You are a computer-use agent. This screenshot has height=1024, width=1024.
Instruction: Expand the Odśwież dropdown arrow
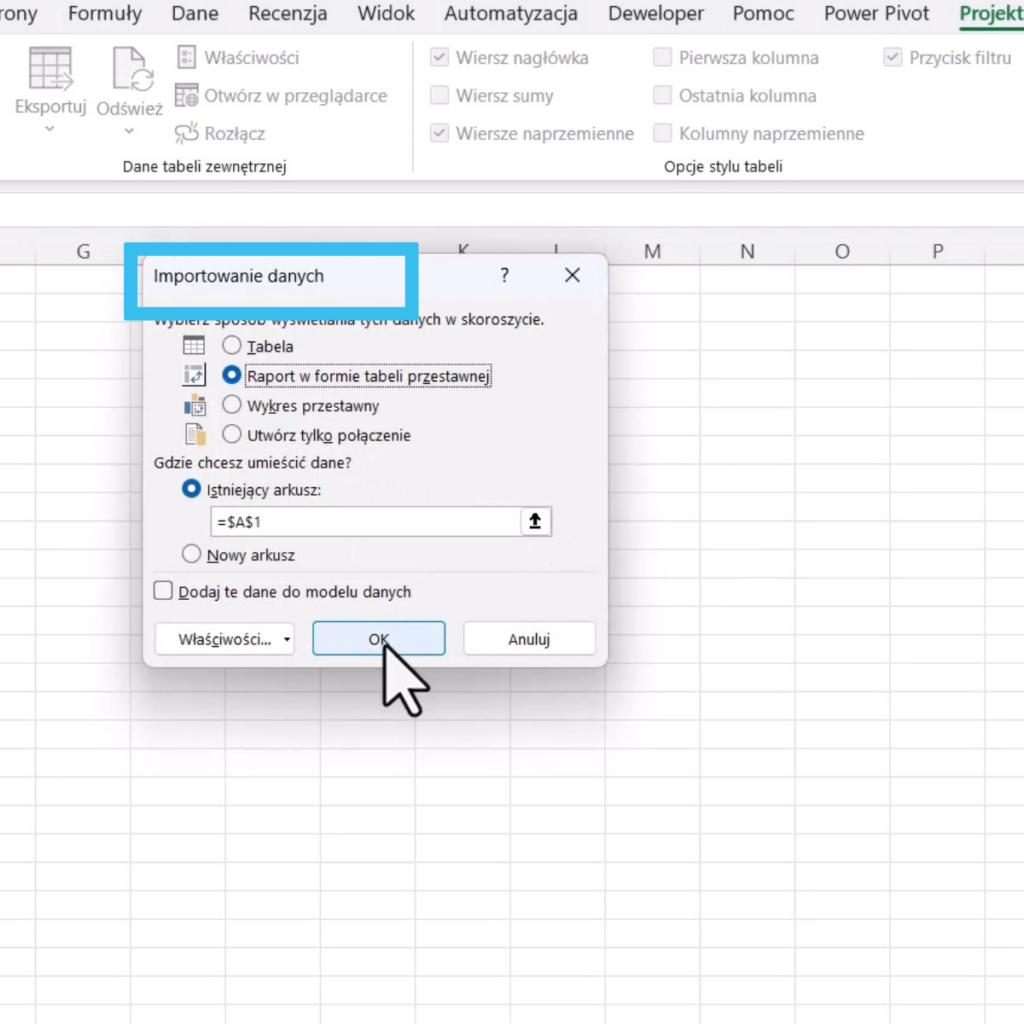[x=129, y=131]
